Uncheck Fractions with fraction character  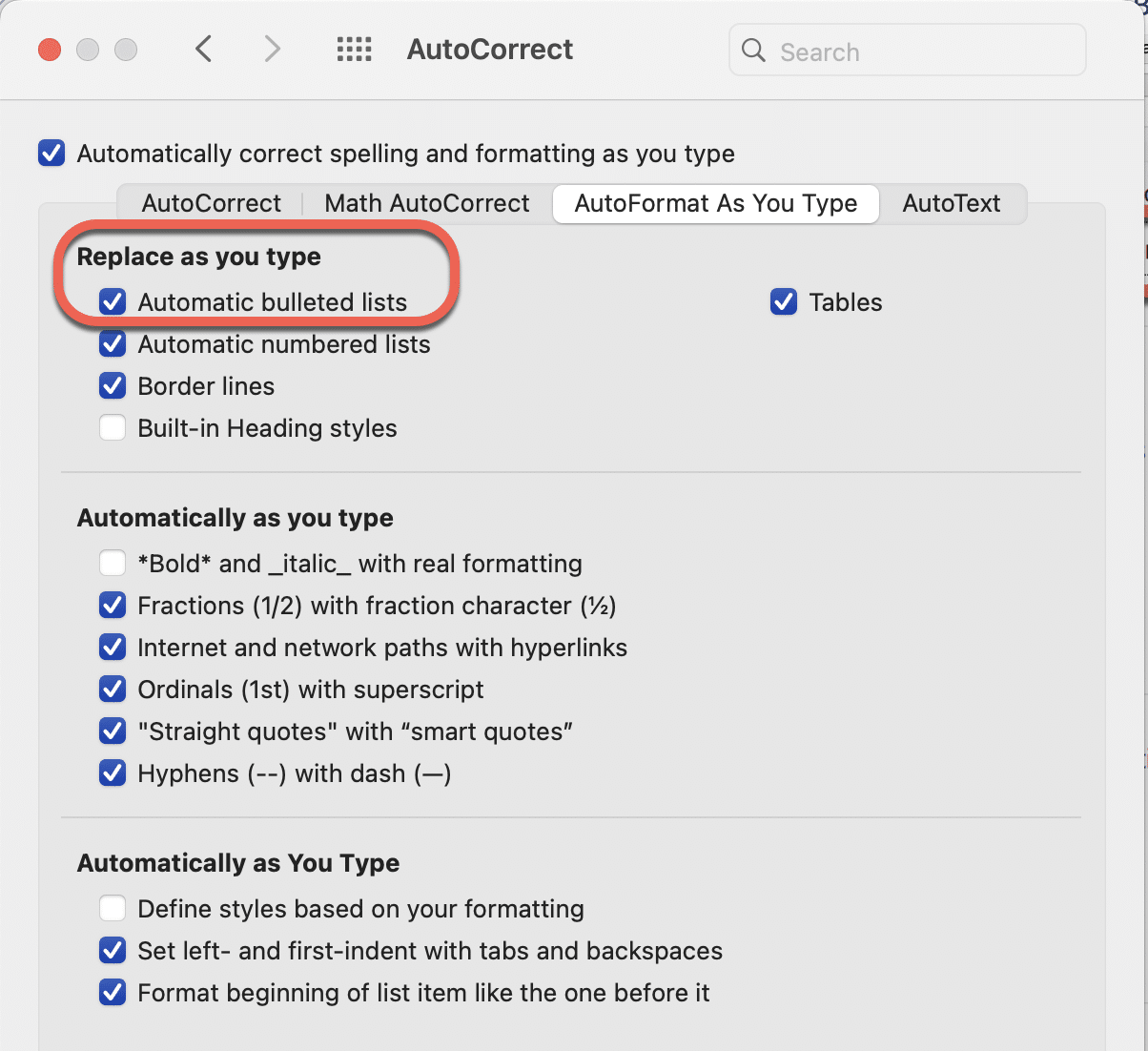click(x=113, y=606)
